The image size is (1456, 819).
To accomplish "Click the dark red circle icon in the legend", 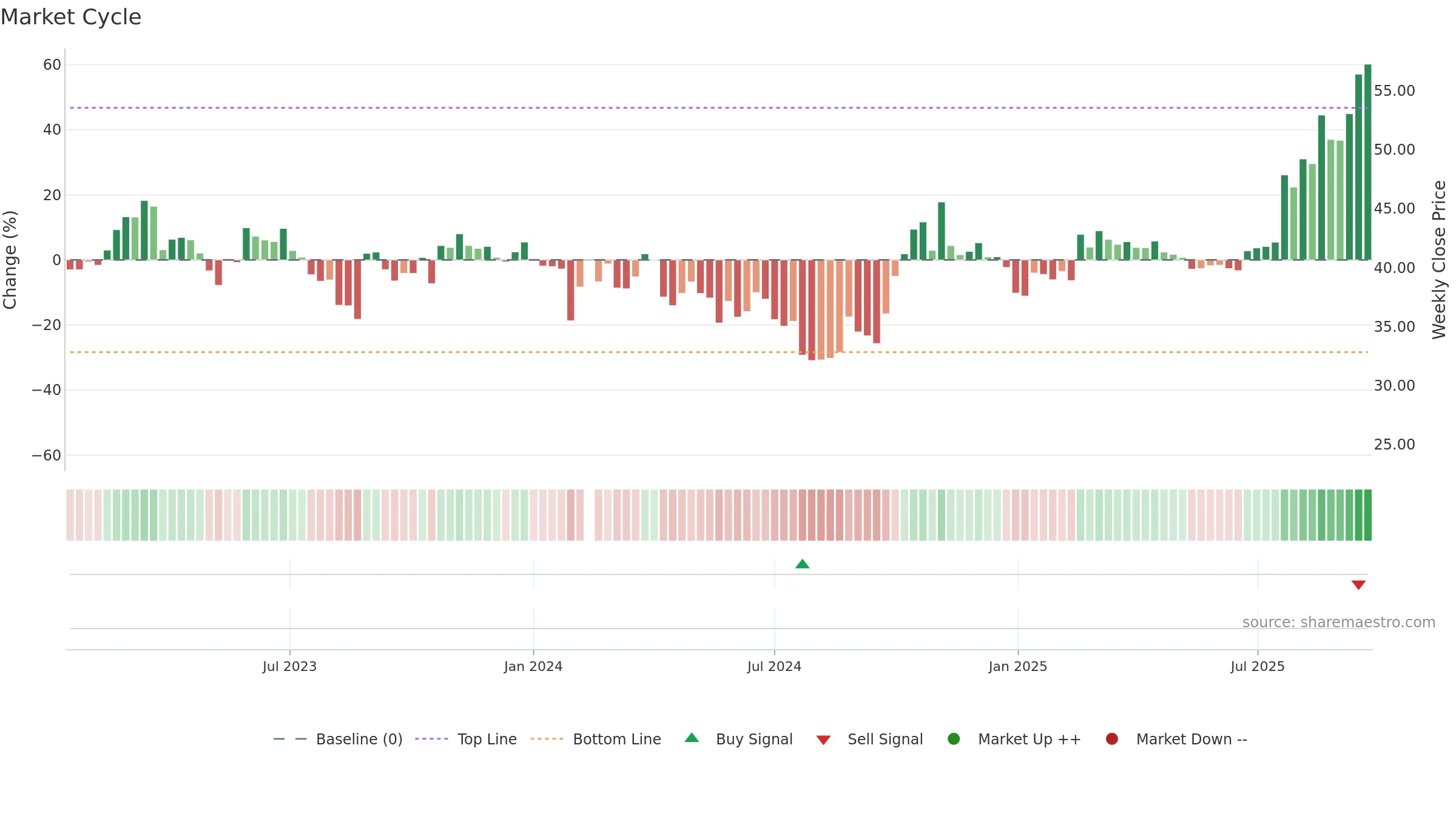I will (1112, 739).
